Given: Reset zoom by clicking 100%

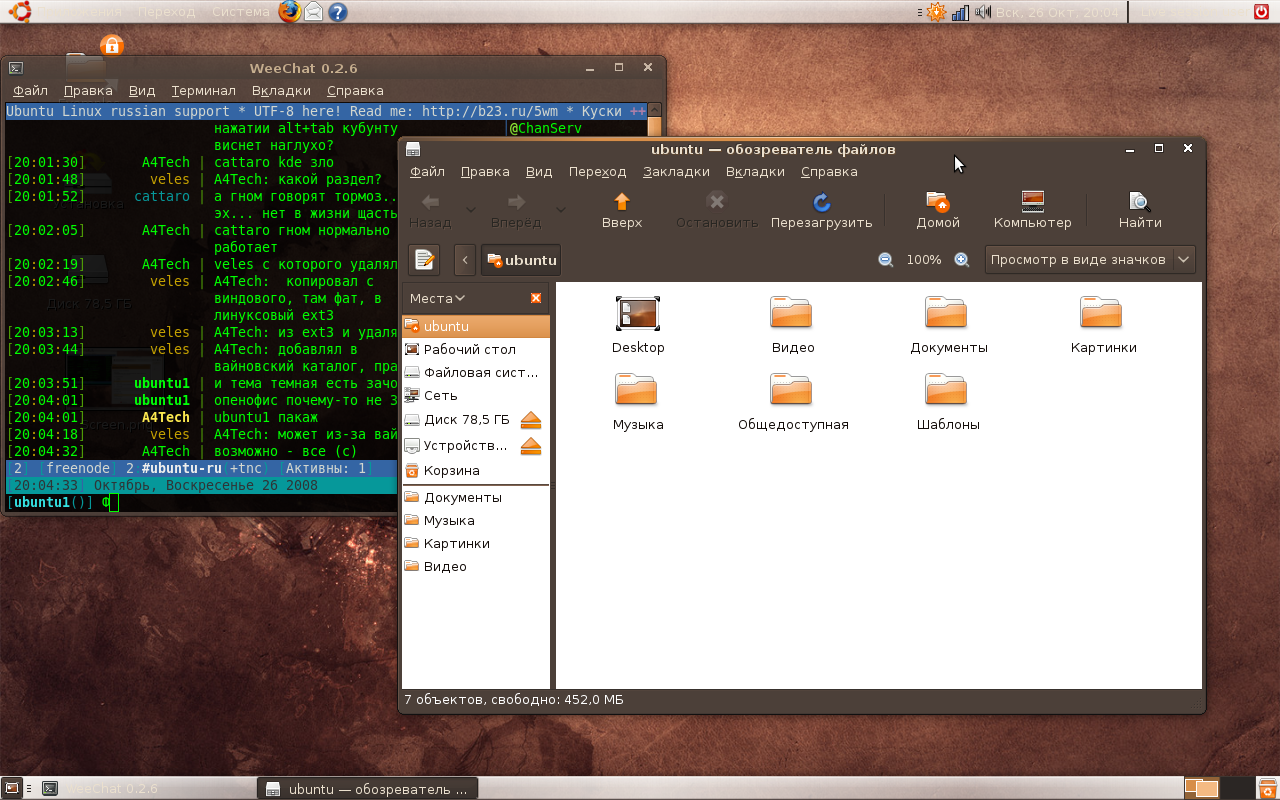Looking at the screenshot, I should click(x=924, y=260).
